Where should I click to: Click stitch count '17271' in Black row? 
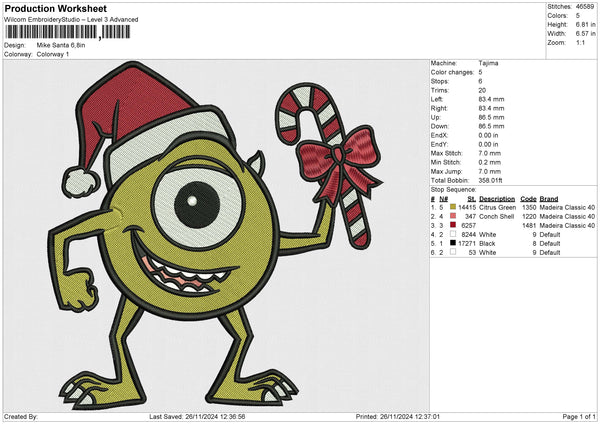[467, 243]
